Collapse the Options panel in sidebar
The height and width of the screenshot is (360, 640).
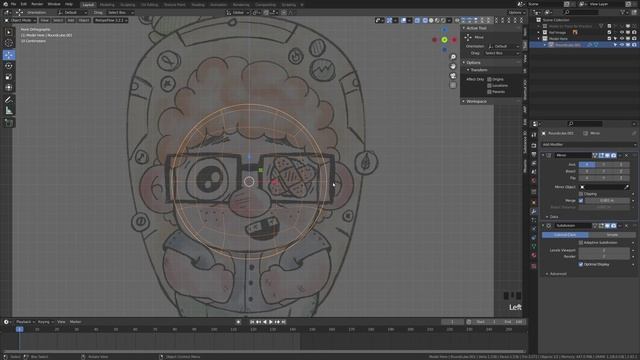click(x=464, y=63)
